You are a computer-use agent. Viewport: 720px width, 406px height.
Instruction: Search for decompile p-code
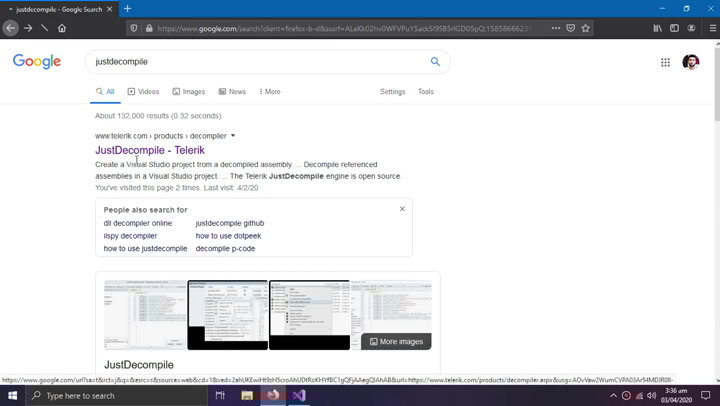[x=225, y=248]
